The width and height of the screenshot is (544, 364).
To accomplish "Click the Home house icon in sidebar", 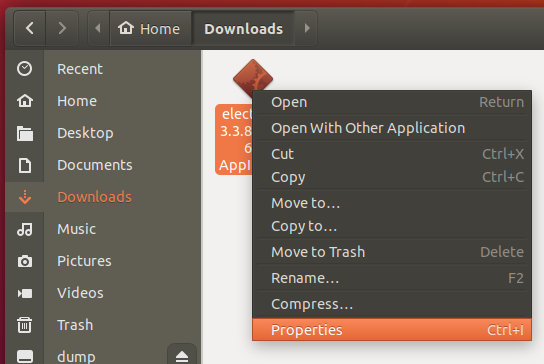I will [25, 101].
